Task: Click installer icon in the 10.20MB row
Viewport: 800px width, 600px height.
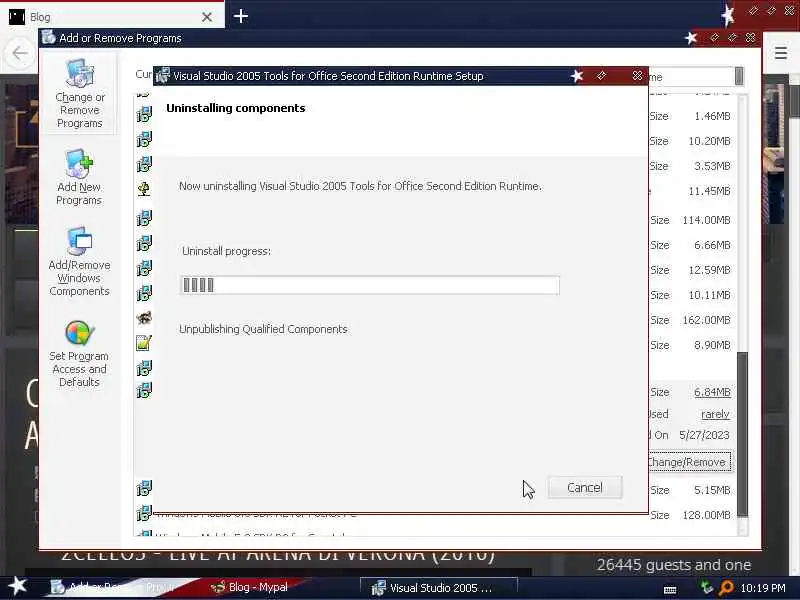Action: click(144, 139)
